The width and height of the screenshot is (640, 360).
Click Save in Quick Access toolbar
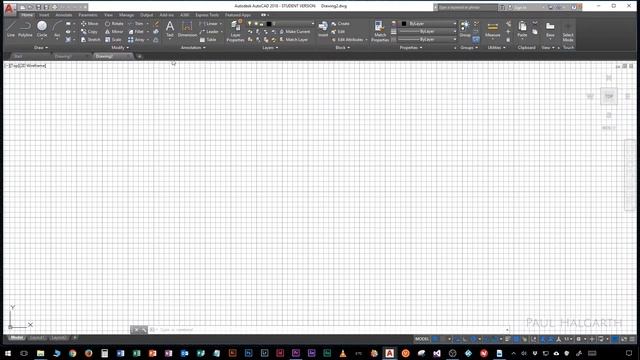(x=38, y=7)
